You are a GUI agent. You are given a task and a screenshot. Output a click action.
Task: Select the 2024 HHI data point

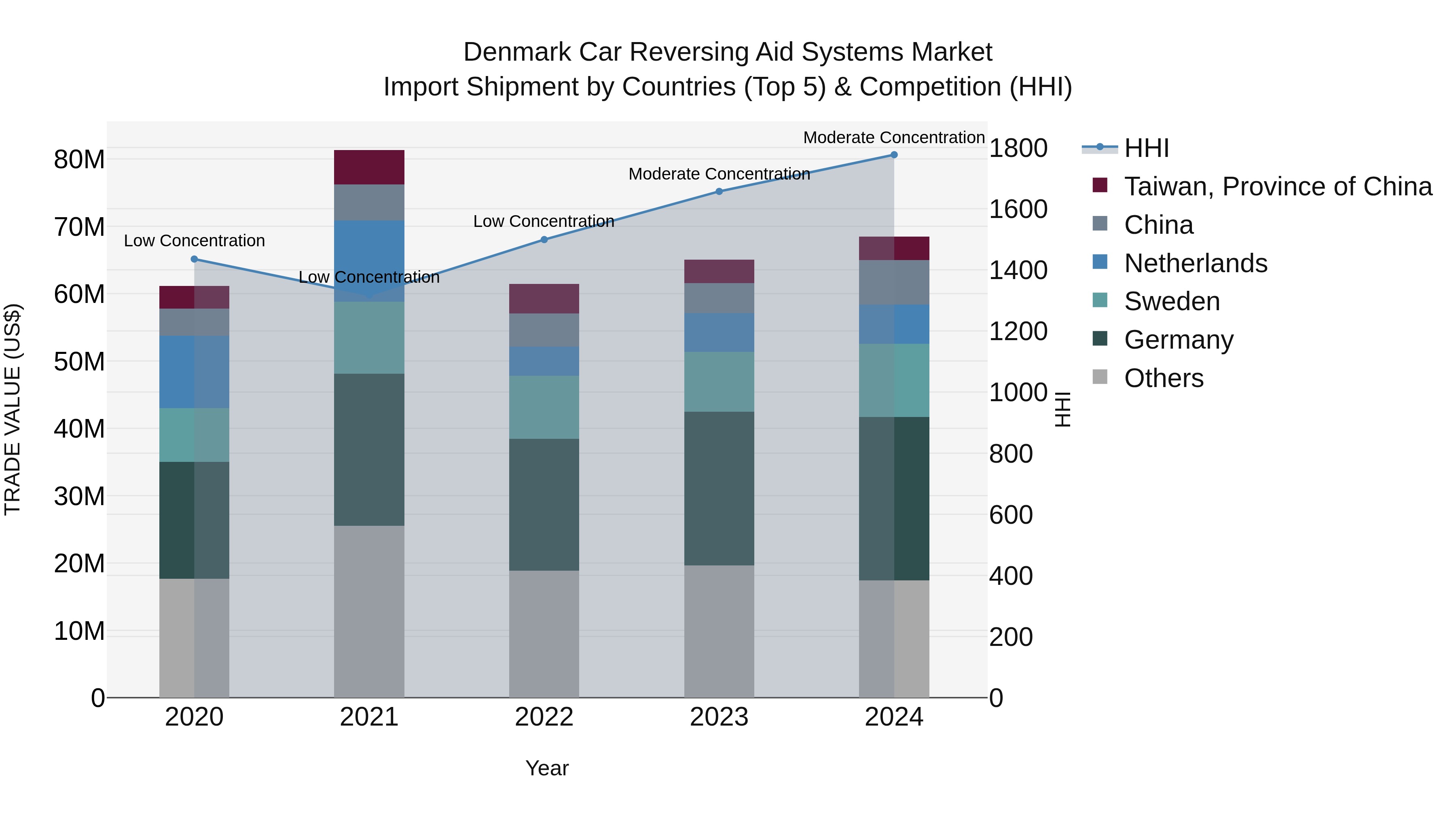pyautogui.click(x=894, y=155)
